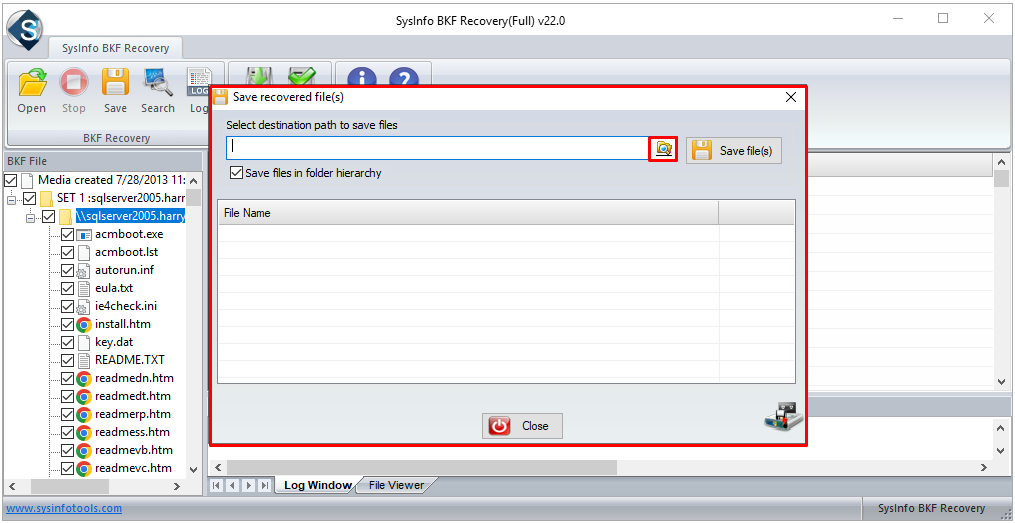Image resolution: width=1015 pixels, height=523 pixels.
Task: Uncheck the Media created root checkbox
Action: (x=10, y=180)
